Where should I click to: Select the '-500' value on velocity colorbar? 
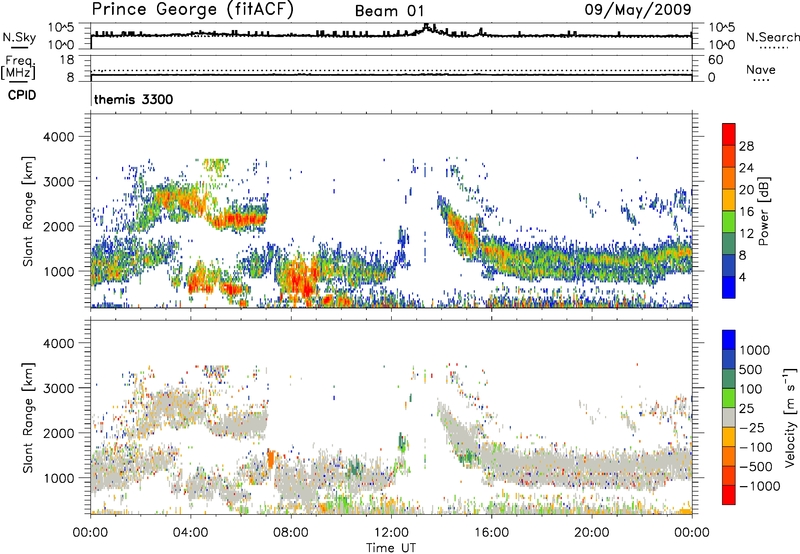(x=756, y=467)
